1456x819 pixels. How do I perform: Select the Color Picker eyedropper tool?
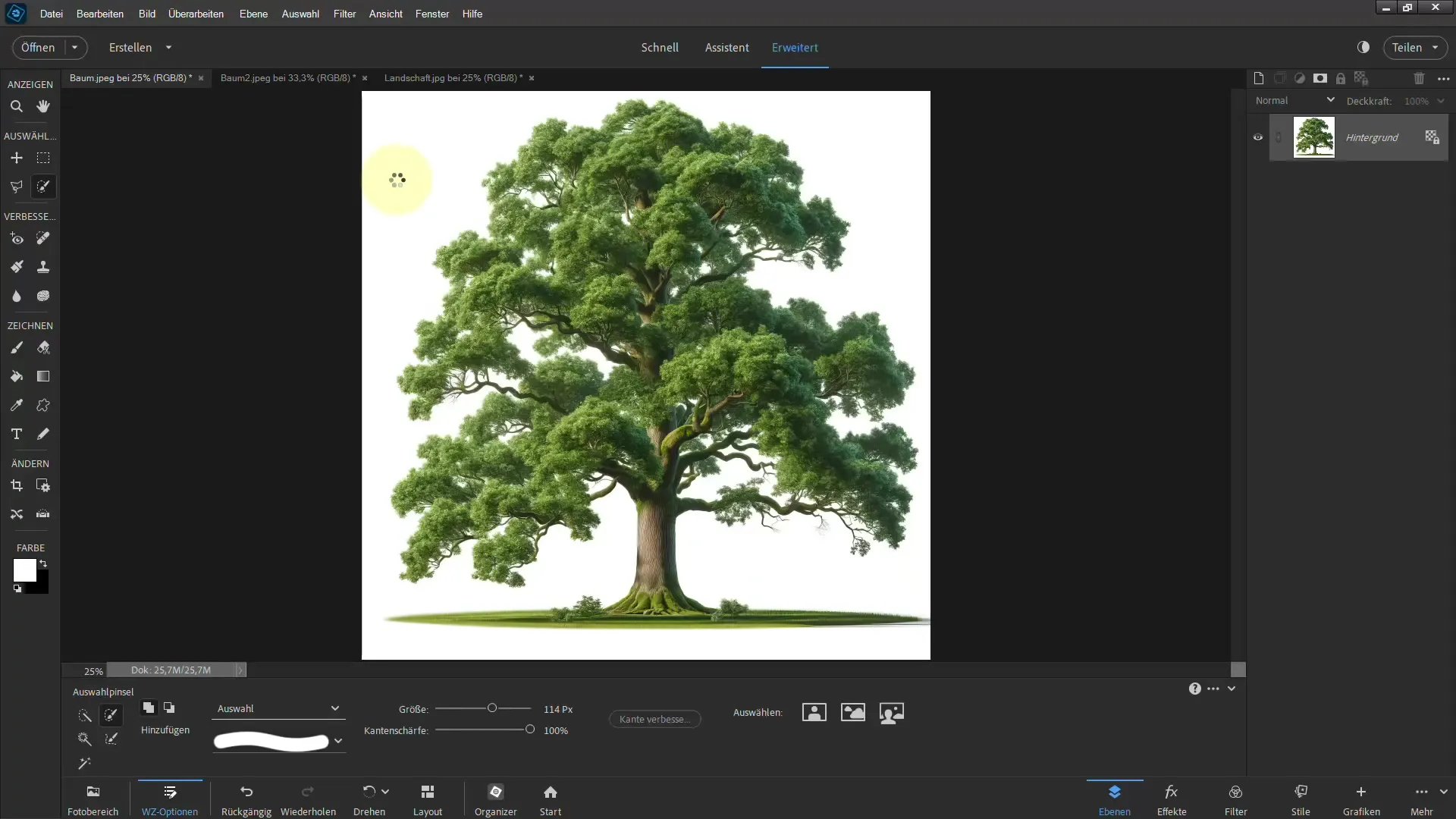tap(16, 405)
